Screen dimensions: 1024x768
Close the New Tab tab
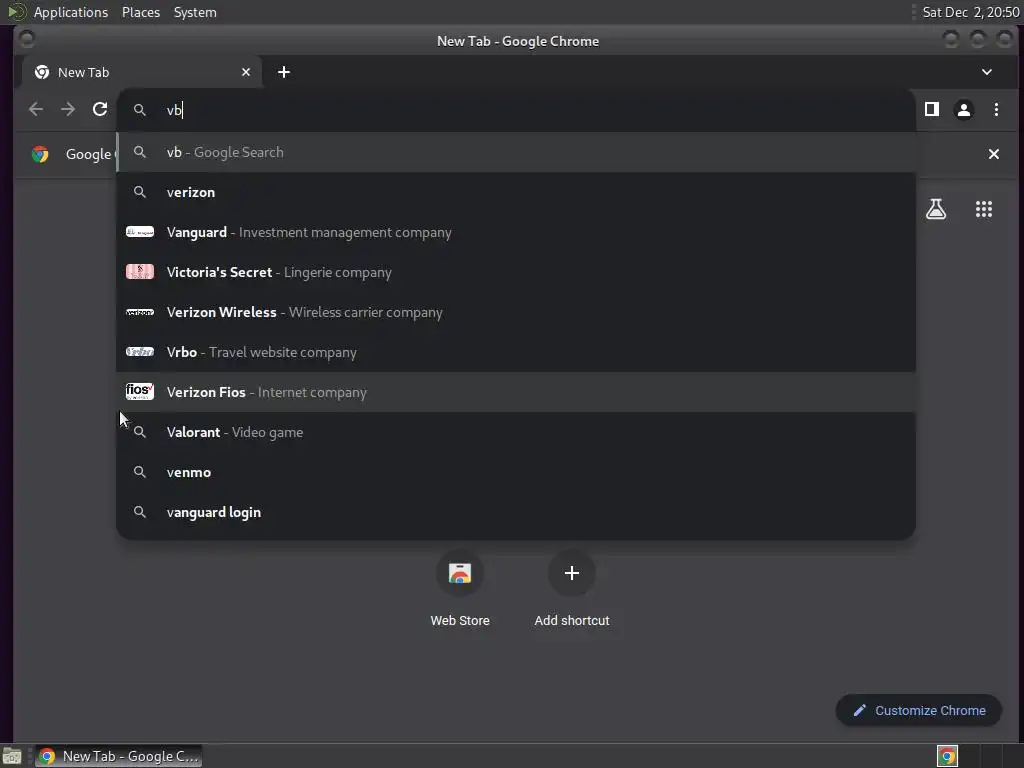(246, 72)
